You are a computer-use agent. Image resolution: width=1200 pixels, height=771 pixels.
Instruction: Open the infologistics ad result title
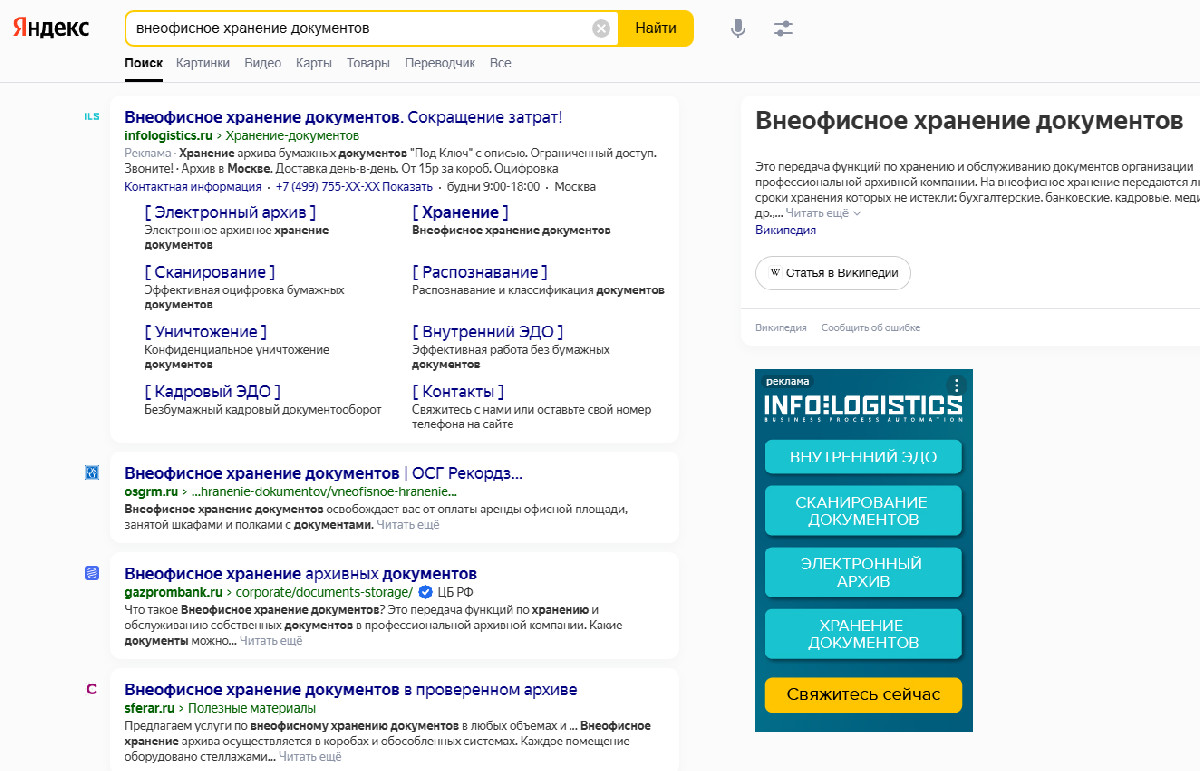(x=343, y=117)
